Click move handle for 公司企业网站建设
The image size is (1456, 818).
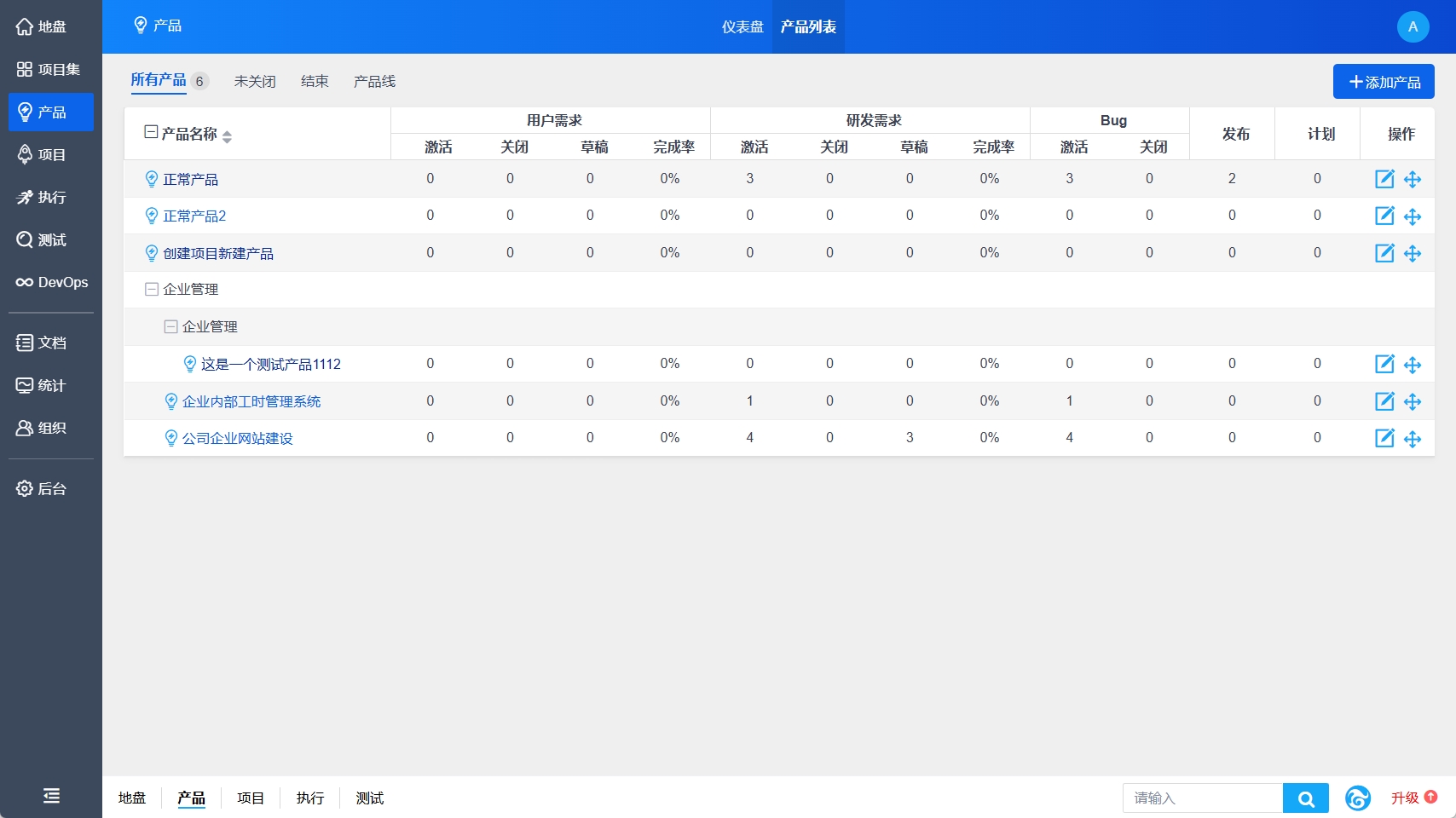pyautogui.click(x=1413, y=439)
